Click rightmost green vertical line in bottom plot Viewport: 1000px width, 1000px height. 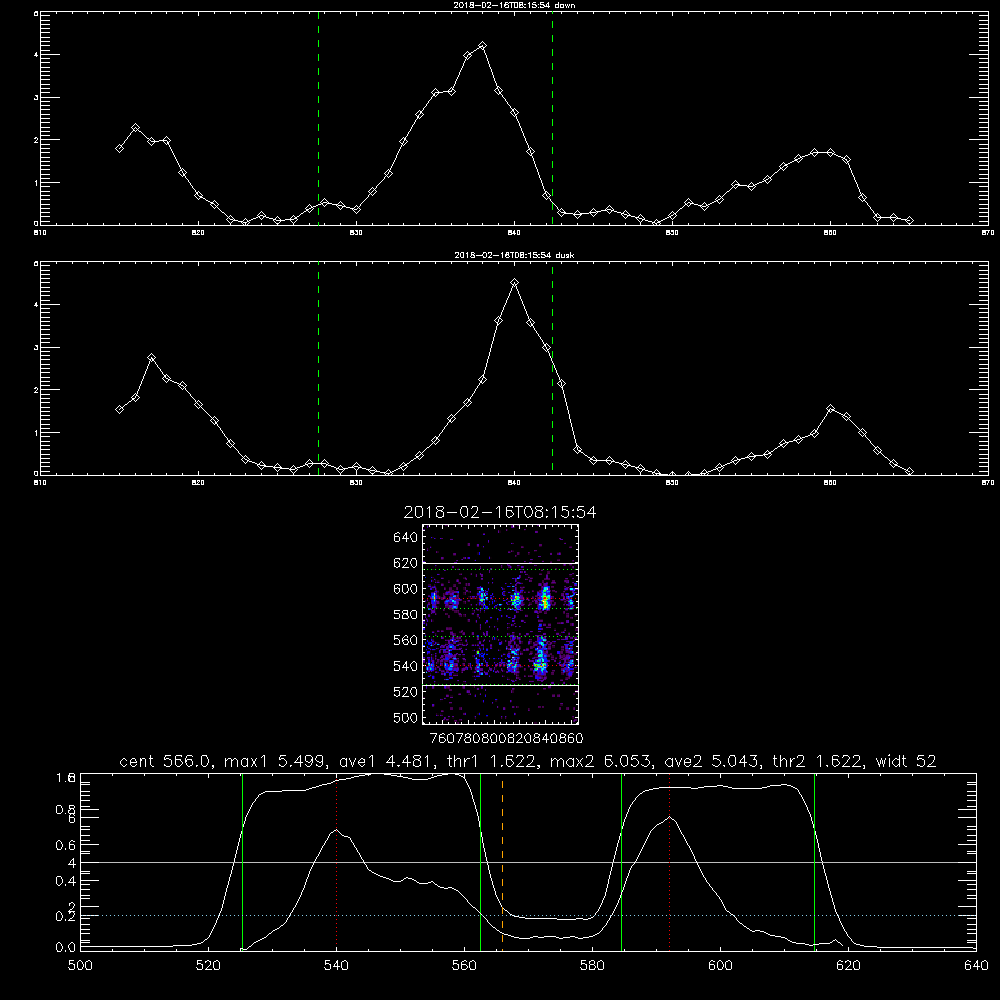pos(814,861)
